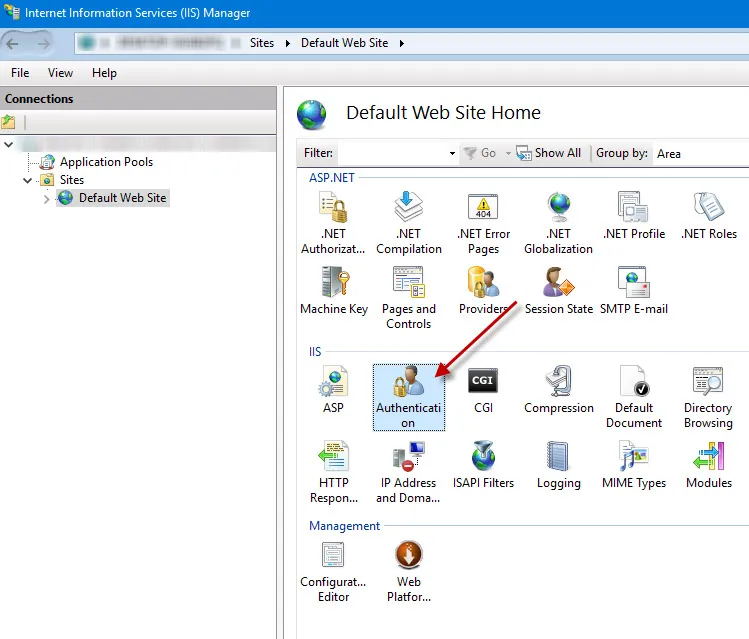Open ISAPI Filters feature
Viewport: 749px width, 639px height.
click(x=483, y=465)
